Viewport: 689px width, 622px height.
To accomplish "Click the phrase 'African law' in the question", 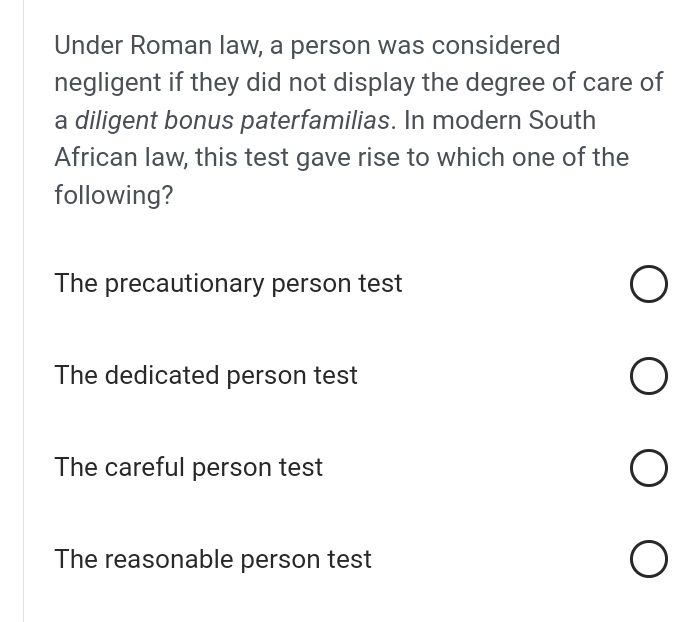I will (118, 158).
